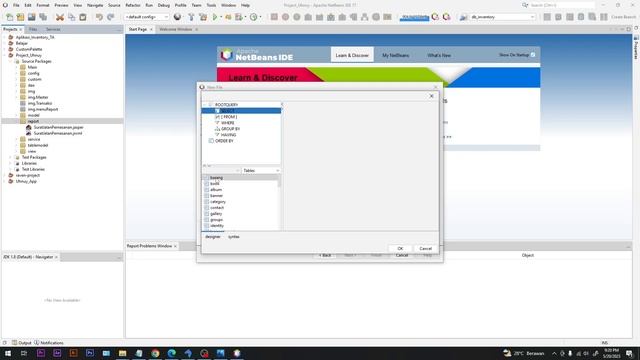
Task: Switch to the Files tab
Action: point(33,29)
